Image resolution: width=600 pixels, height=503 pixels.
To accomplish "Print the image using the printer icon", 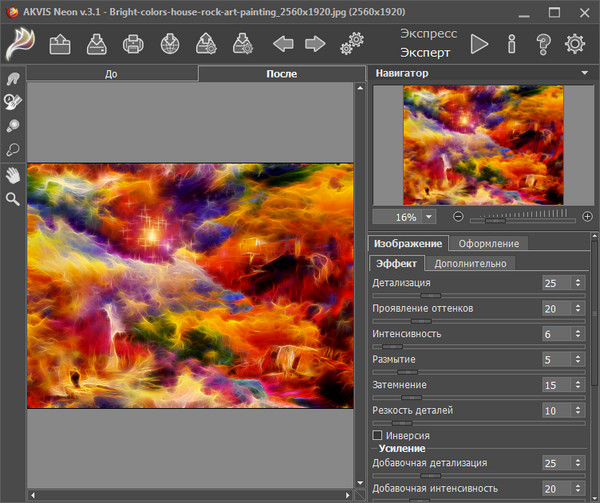I will pos(133,43).
